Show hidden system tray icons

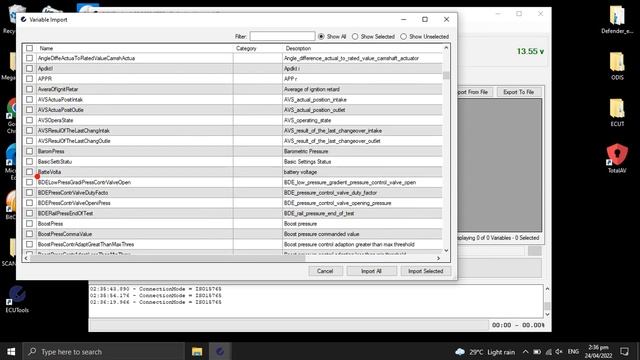(525, 352)
